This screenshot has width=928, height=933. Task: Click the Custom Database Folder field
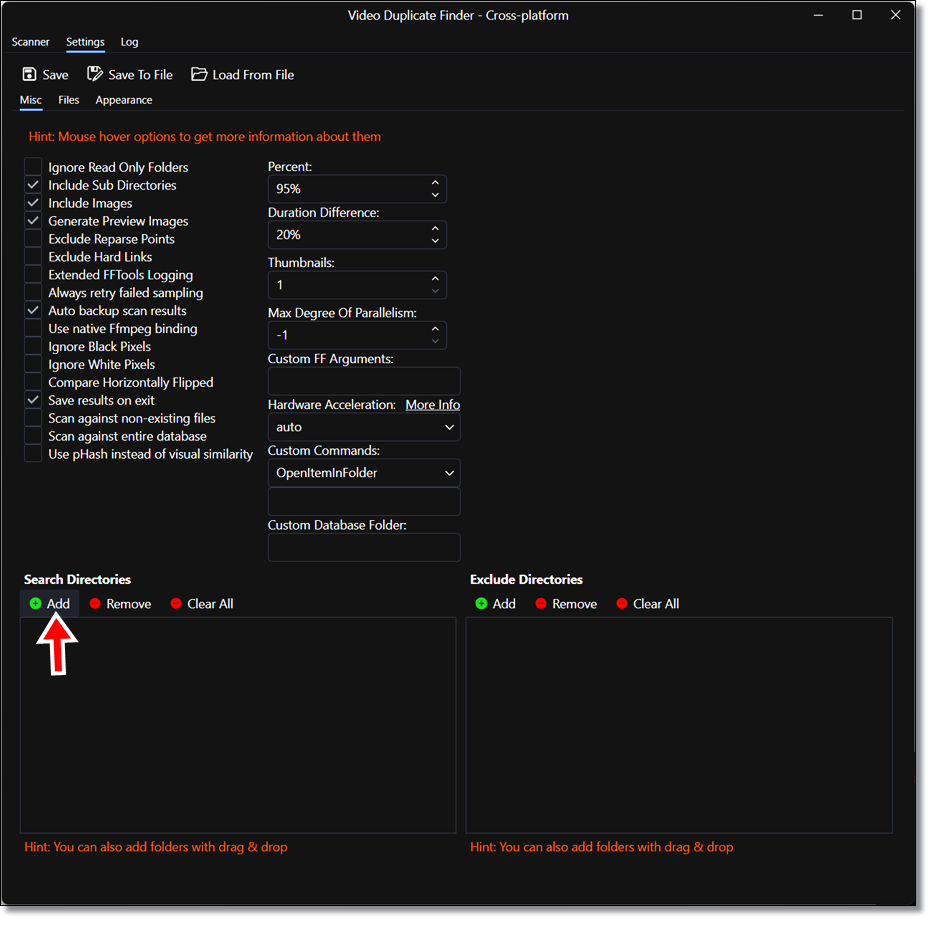point(363,547)
